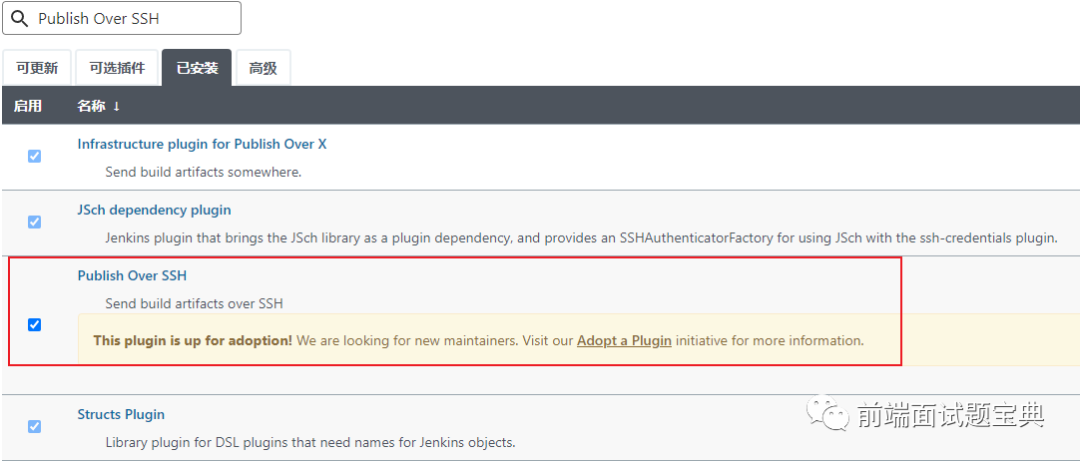
Task: Open Infrastructure plugin for Publish Over X link
Action: [x=202, y=144]
